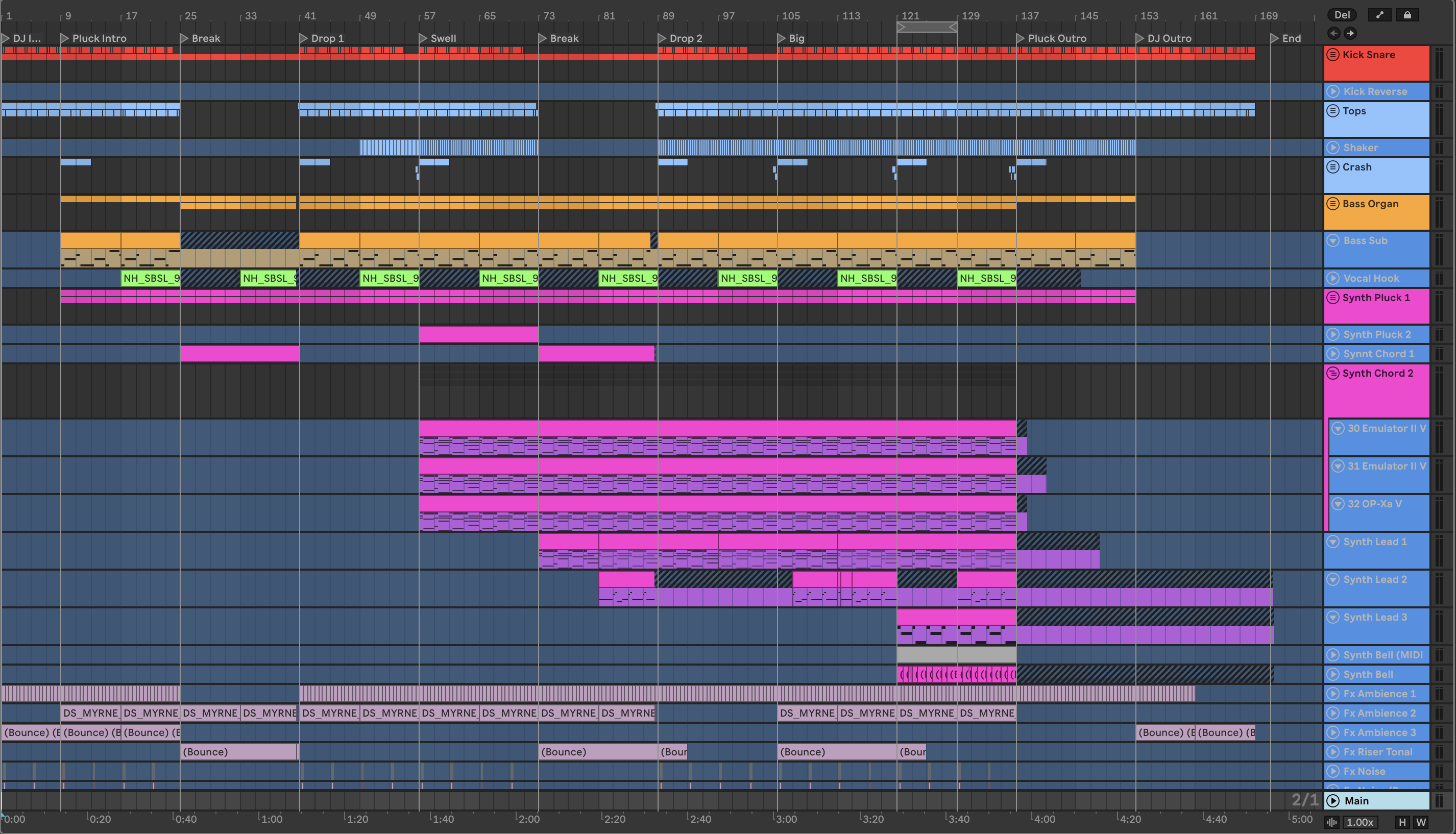Unfold the Kick Snare group track
Image resolution: width=1456 pixels, height=834 pixels.
point(1333,55)
